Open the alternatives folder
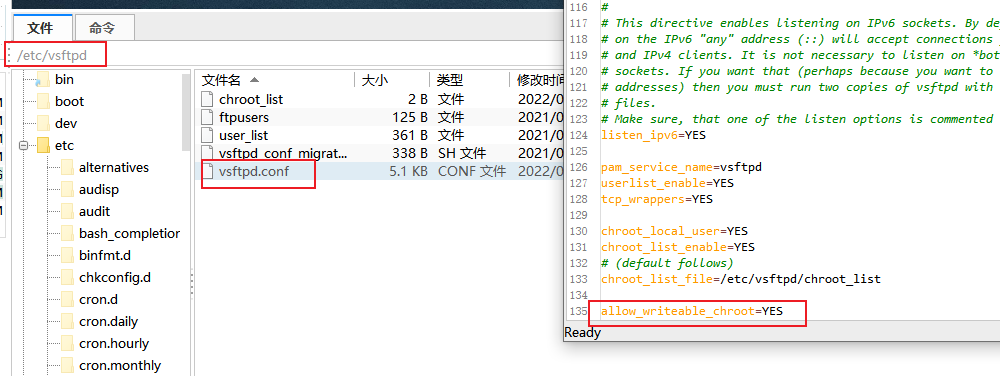Image resolution: width=1000 pixels, height=376 pixels. (114, 168)
